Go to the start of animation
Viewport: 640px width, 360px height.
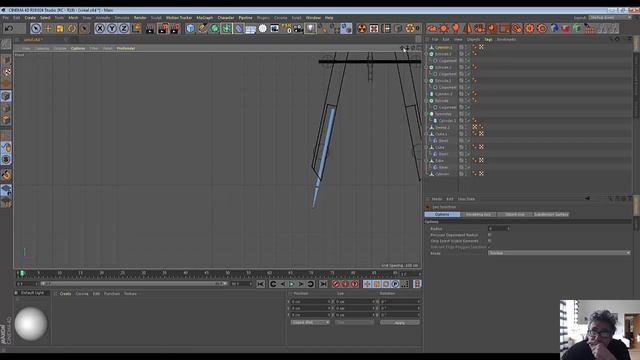(x=260, y=284)
